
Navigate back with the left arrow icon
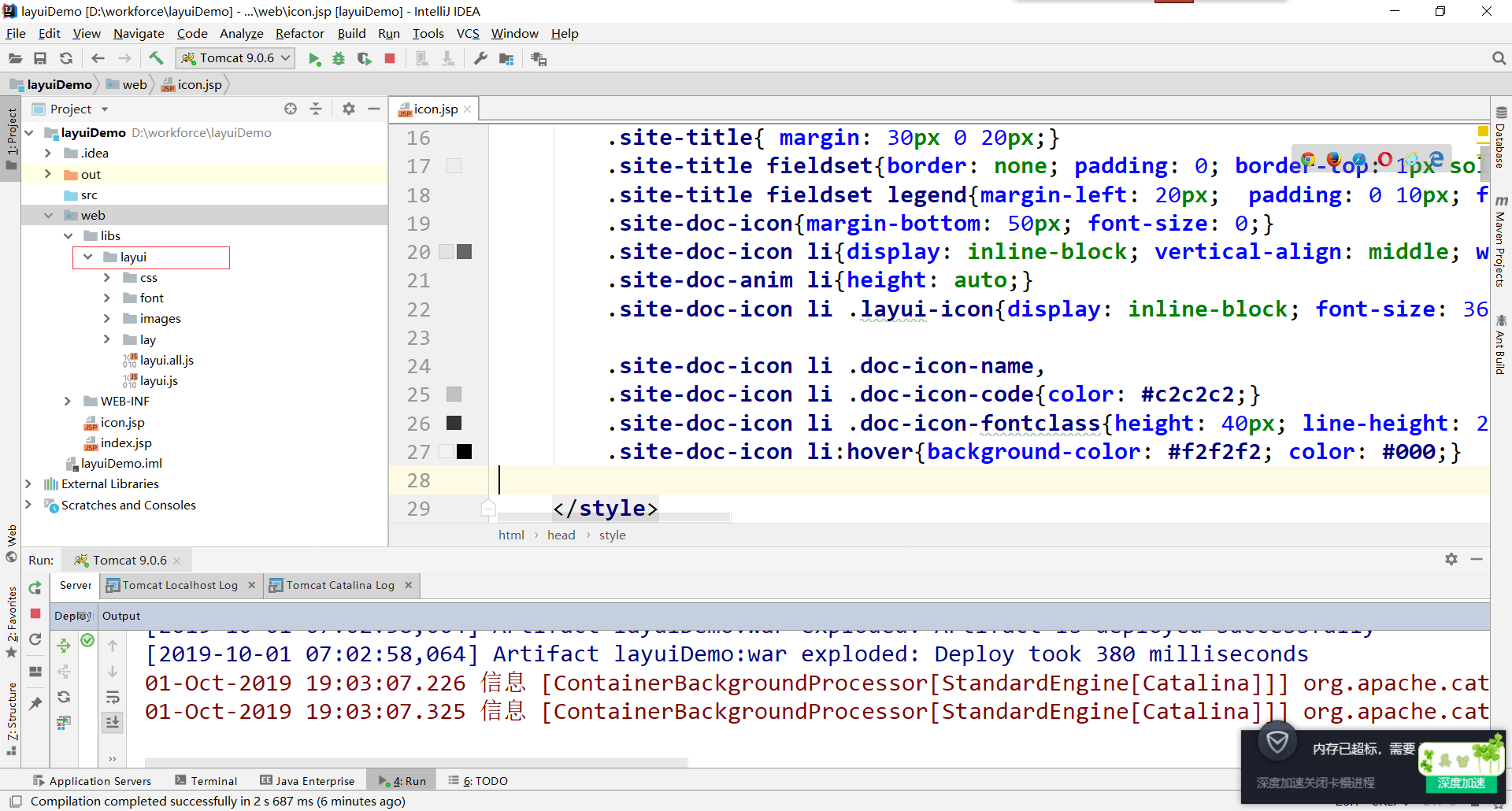click(98, 58)
